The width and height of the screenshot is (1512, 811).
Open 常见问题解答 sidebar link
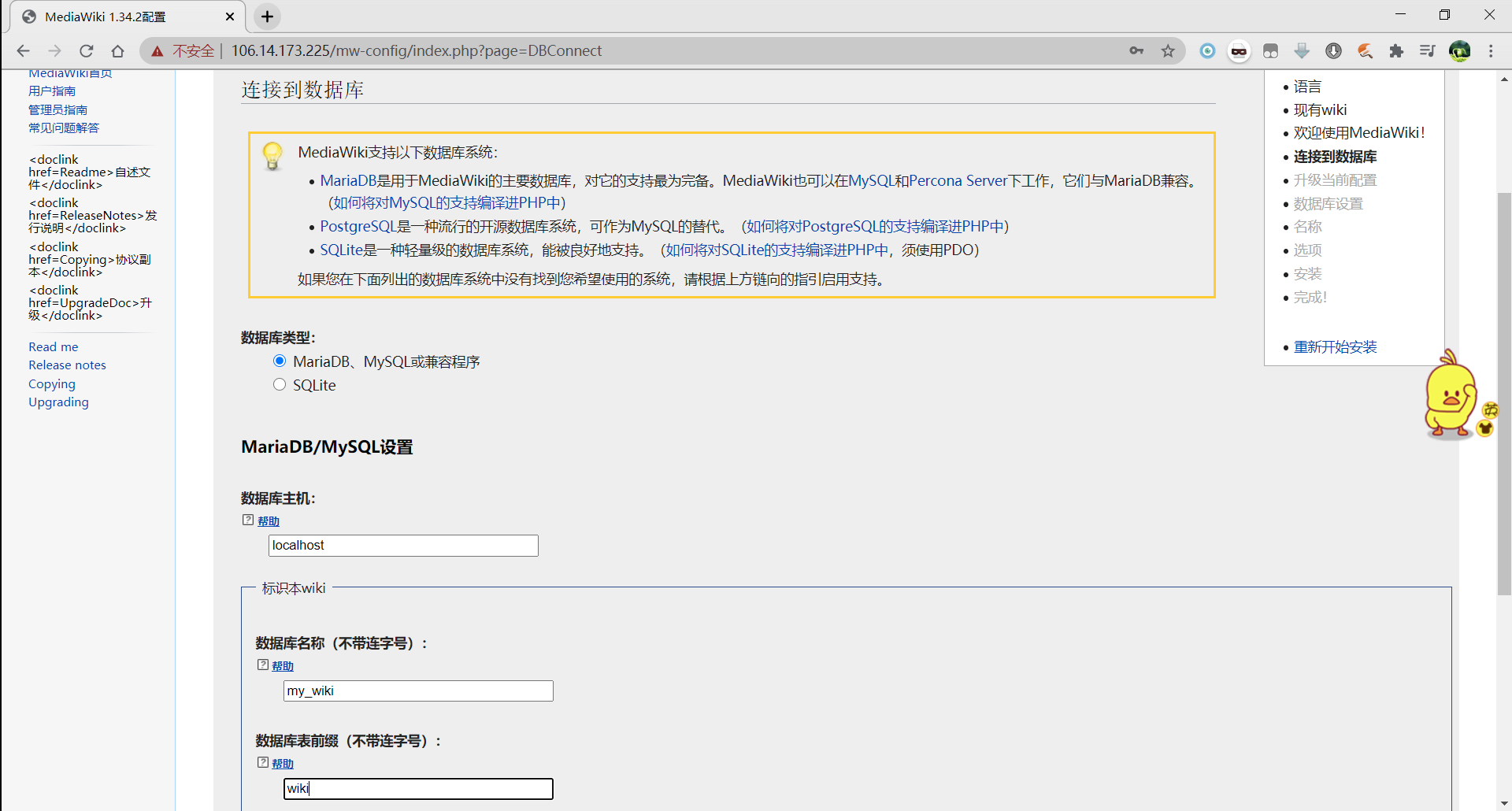64,128
